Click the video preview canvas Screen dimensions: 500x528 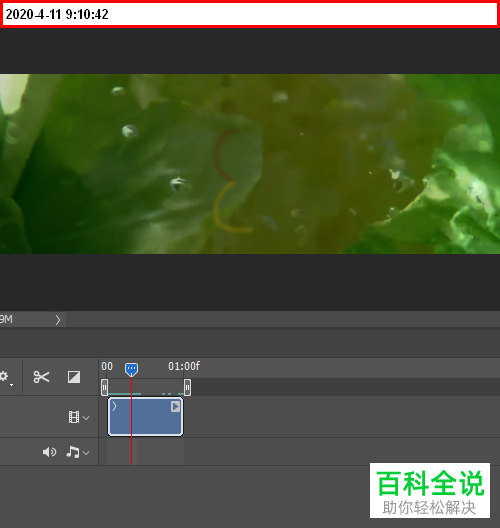point(250,164)
